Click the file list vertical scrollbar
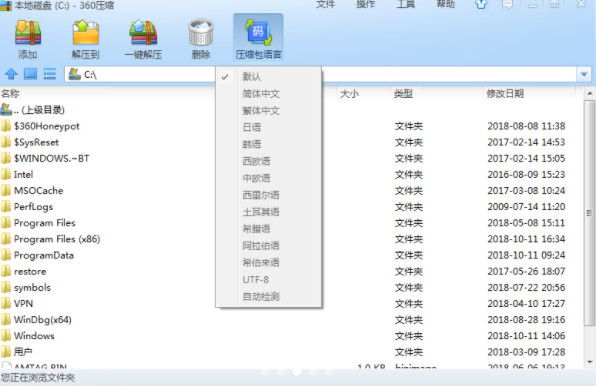 point(589,213)
